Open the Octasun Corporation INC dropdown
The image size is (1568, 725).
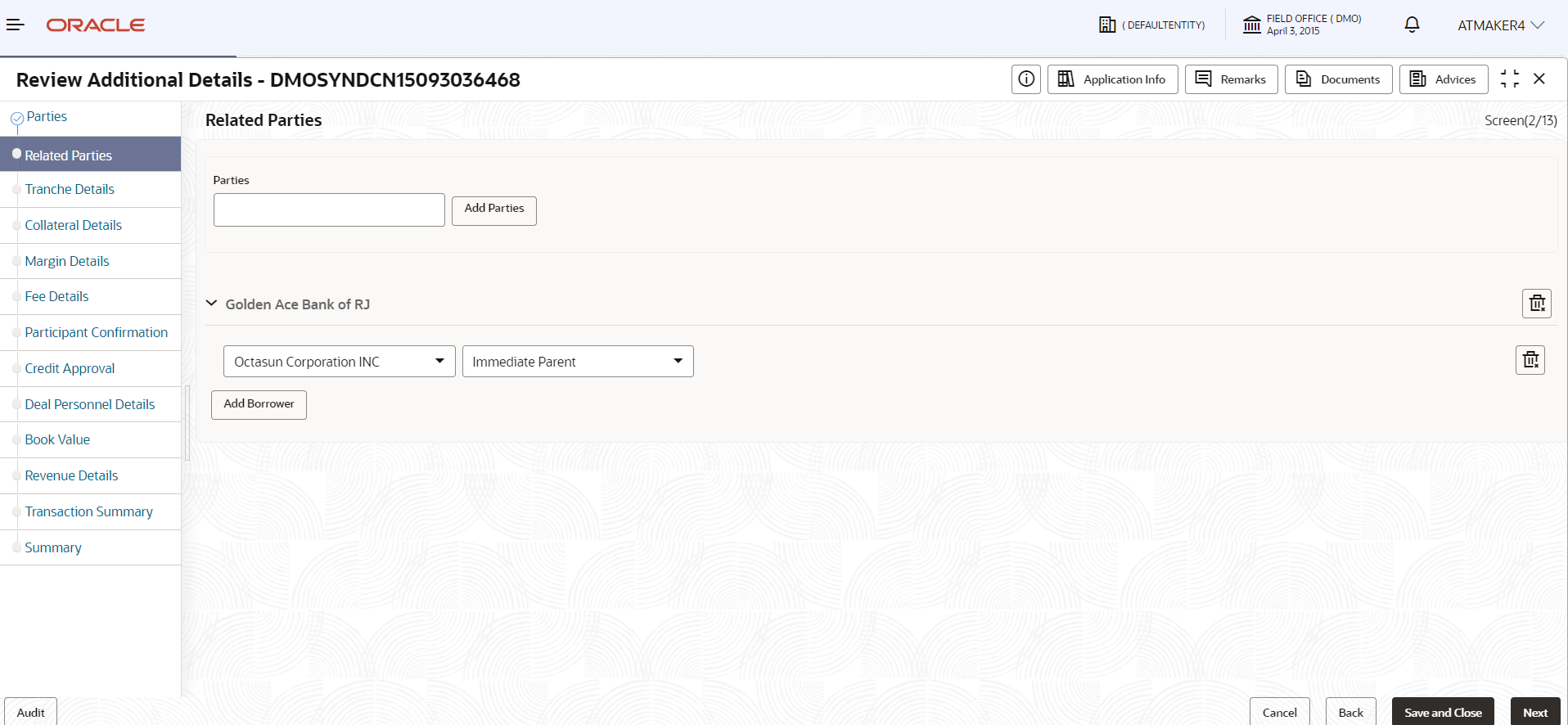click(x=340, y=361)
